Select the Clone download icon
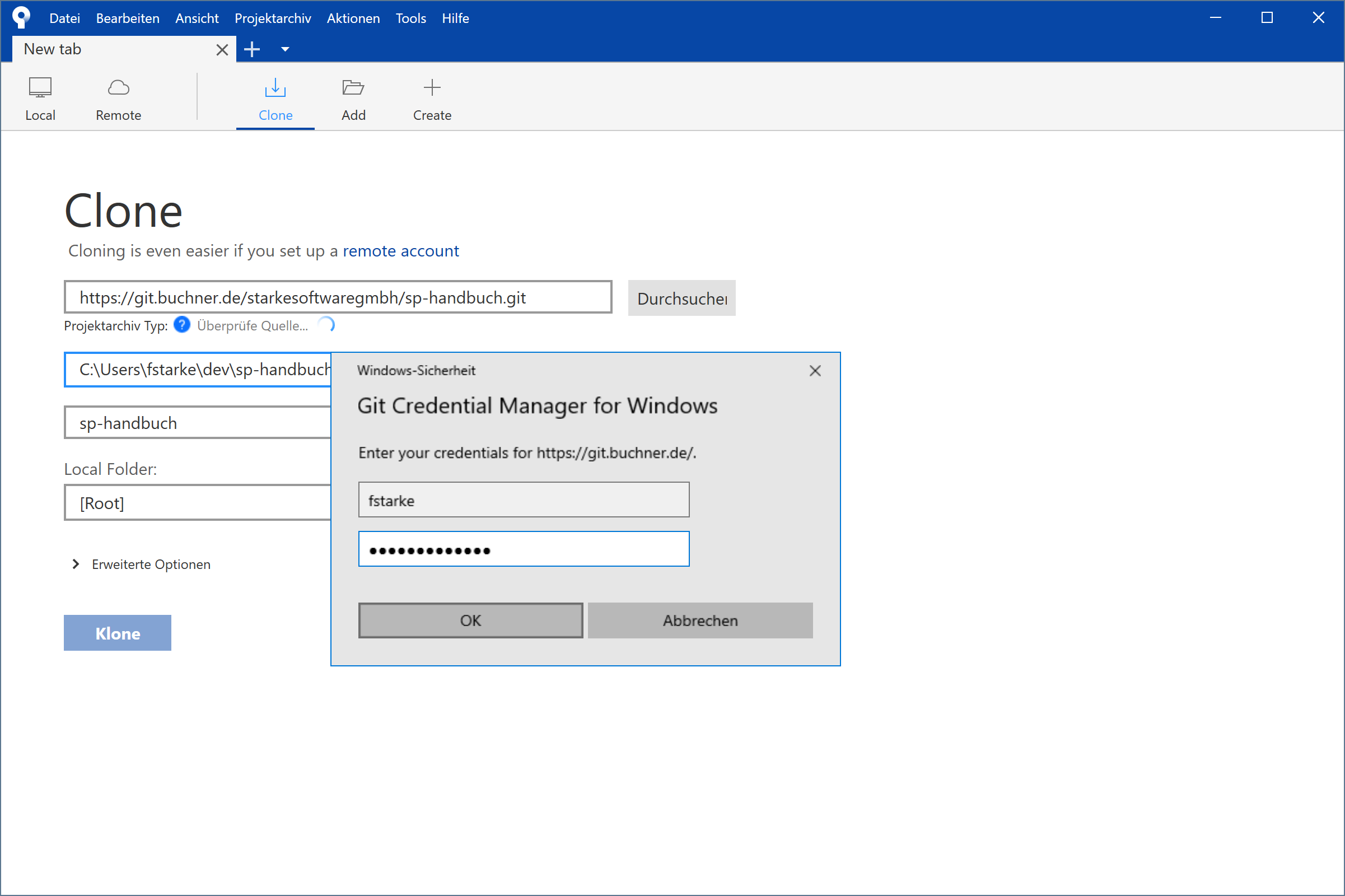 point(275,87)
